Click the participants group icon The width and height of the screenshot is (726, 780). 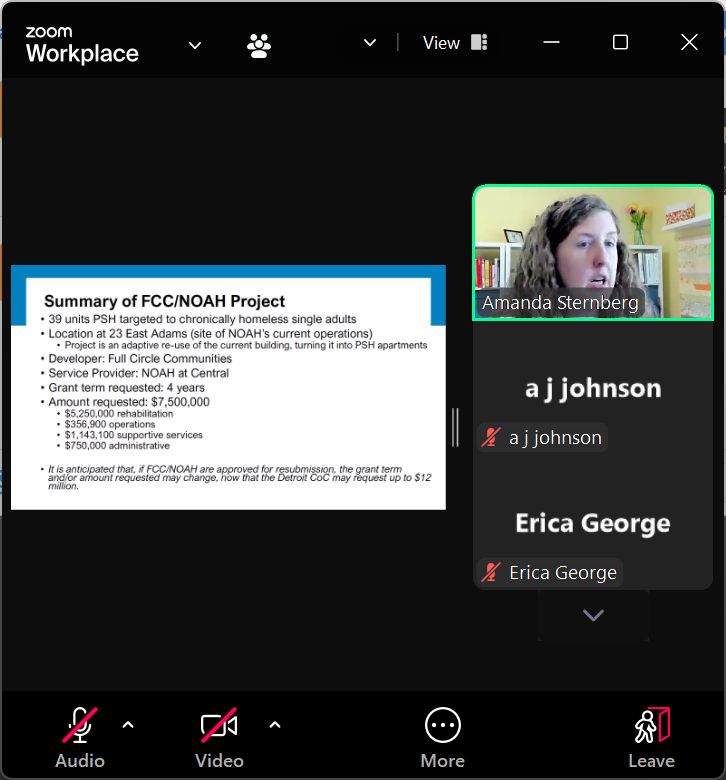click(259, 46)
